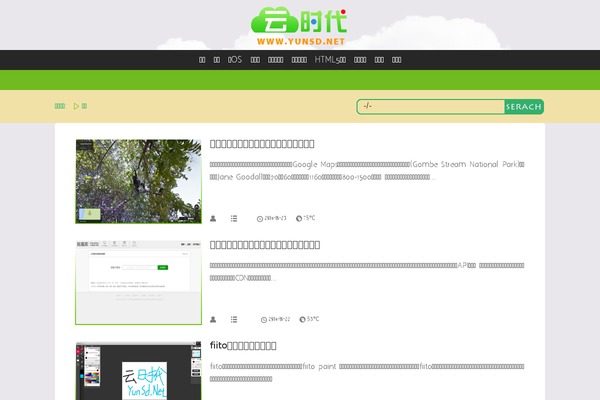Click "fiito paint" text in third excerpt

(x=319, y=367)
